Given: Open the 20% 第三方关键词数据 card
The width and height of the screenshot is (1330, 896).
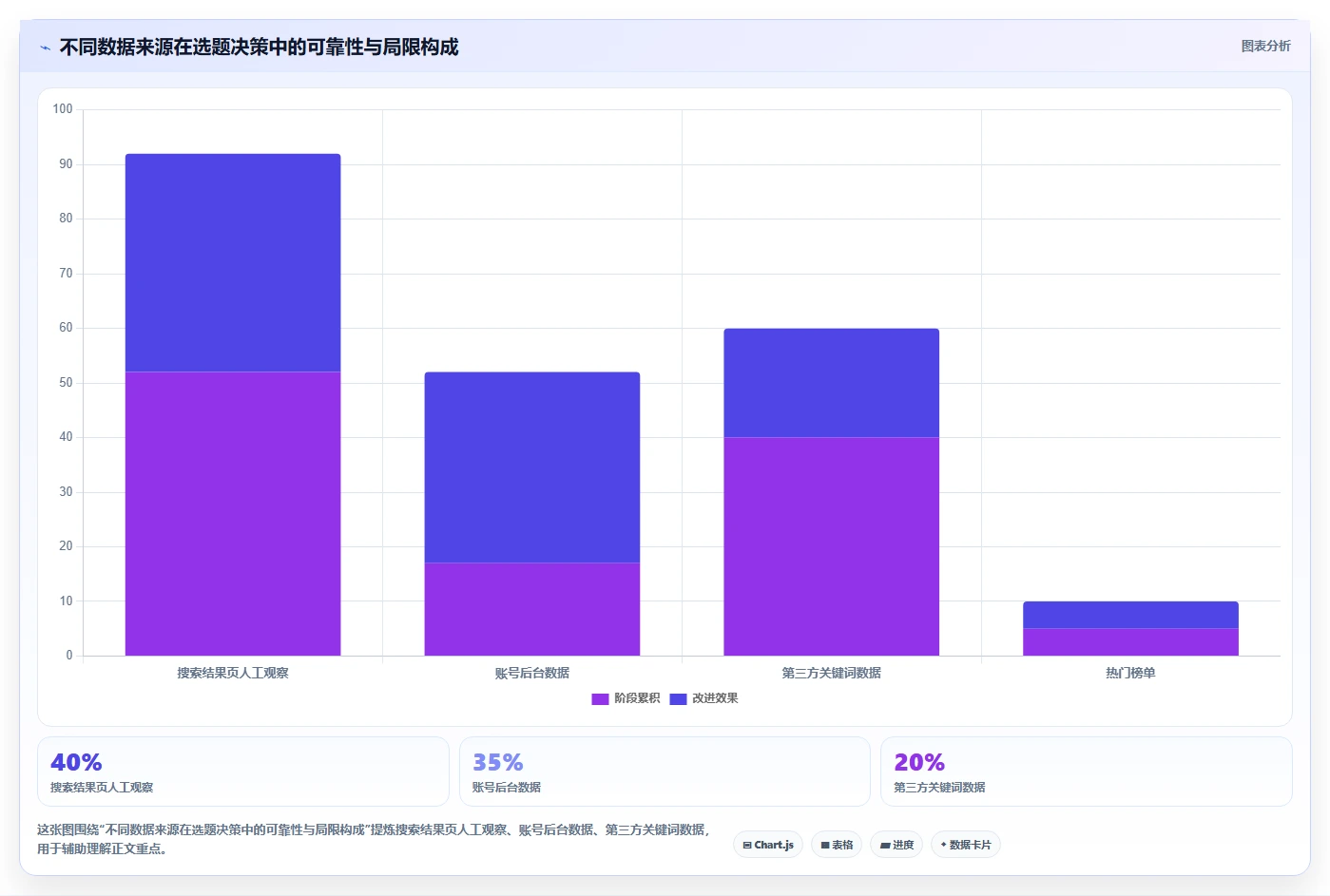Looking at the screenshot, I should click(x=1087, y=772).
